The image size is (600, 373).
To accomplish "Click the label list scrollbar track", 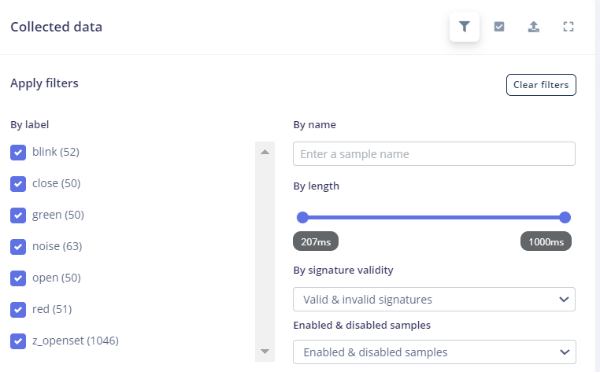I will pyautogui.click(x=265, y=251).
